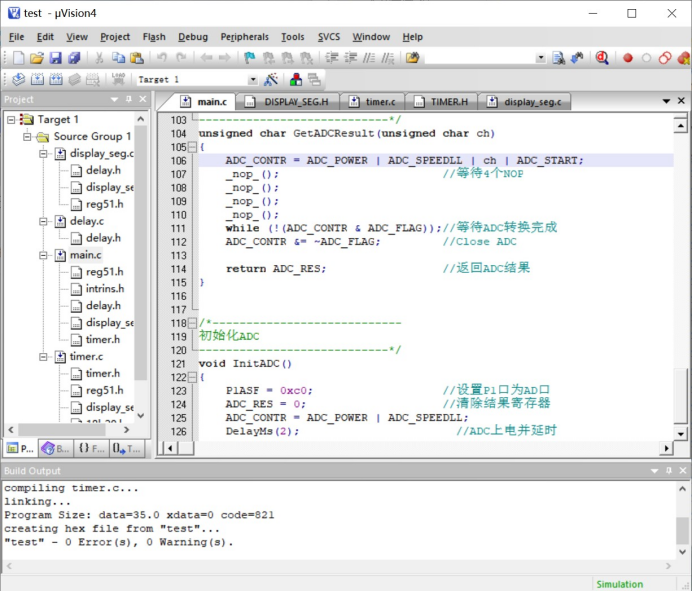692x592 pixels.
Task: Open the File menu
Action: [x=16, y=37]
